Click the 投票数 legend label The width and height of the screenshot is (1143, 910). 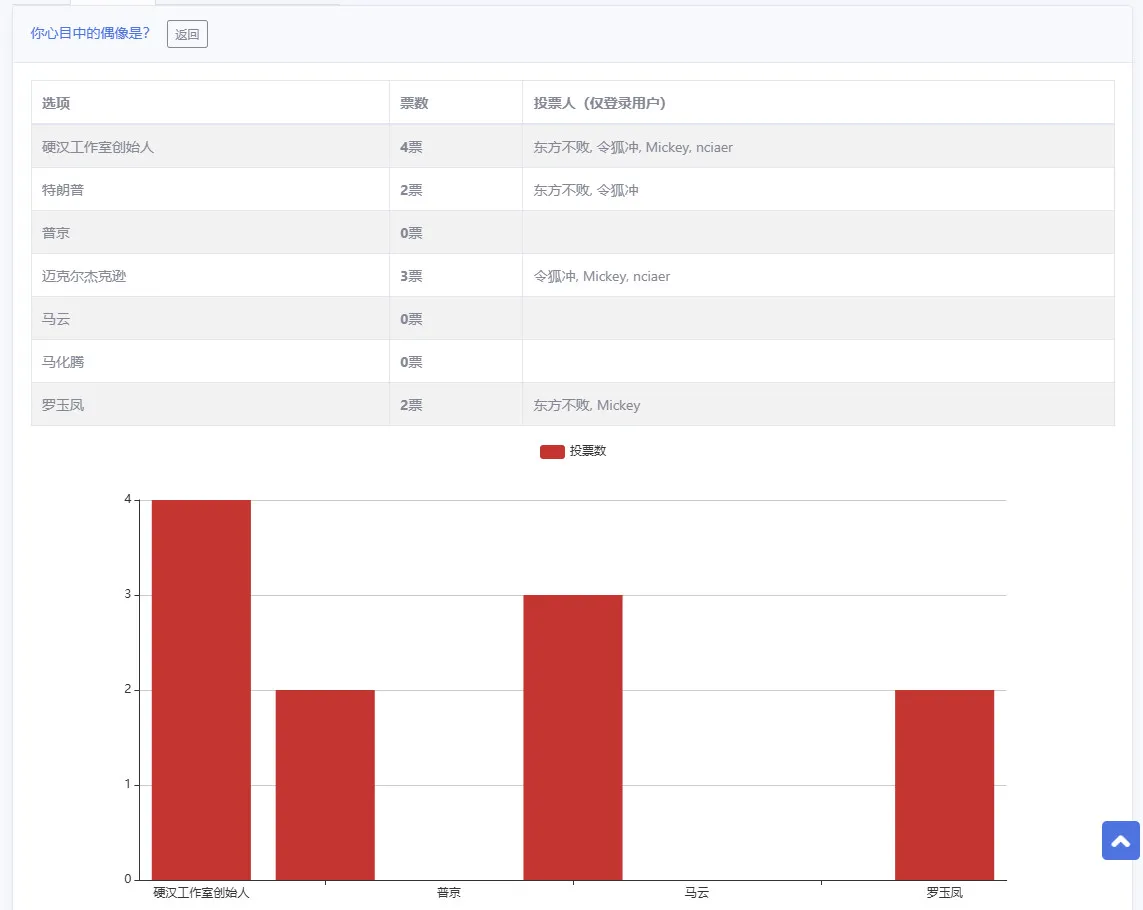coord(588,451)
